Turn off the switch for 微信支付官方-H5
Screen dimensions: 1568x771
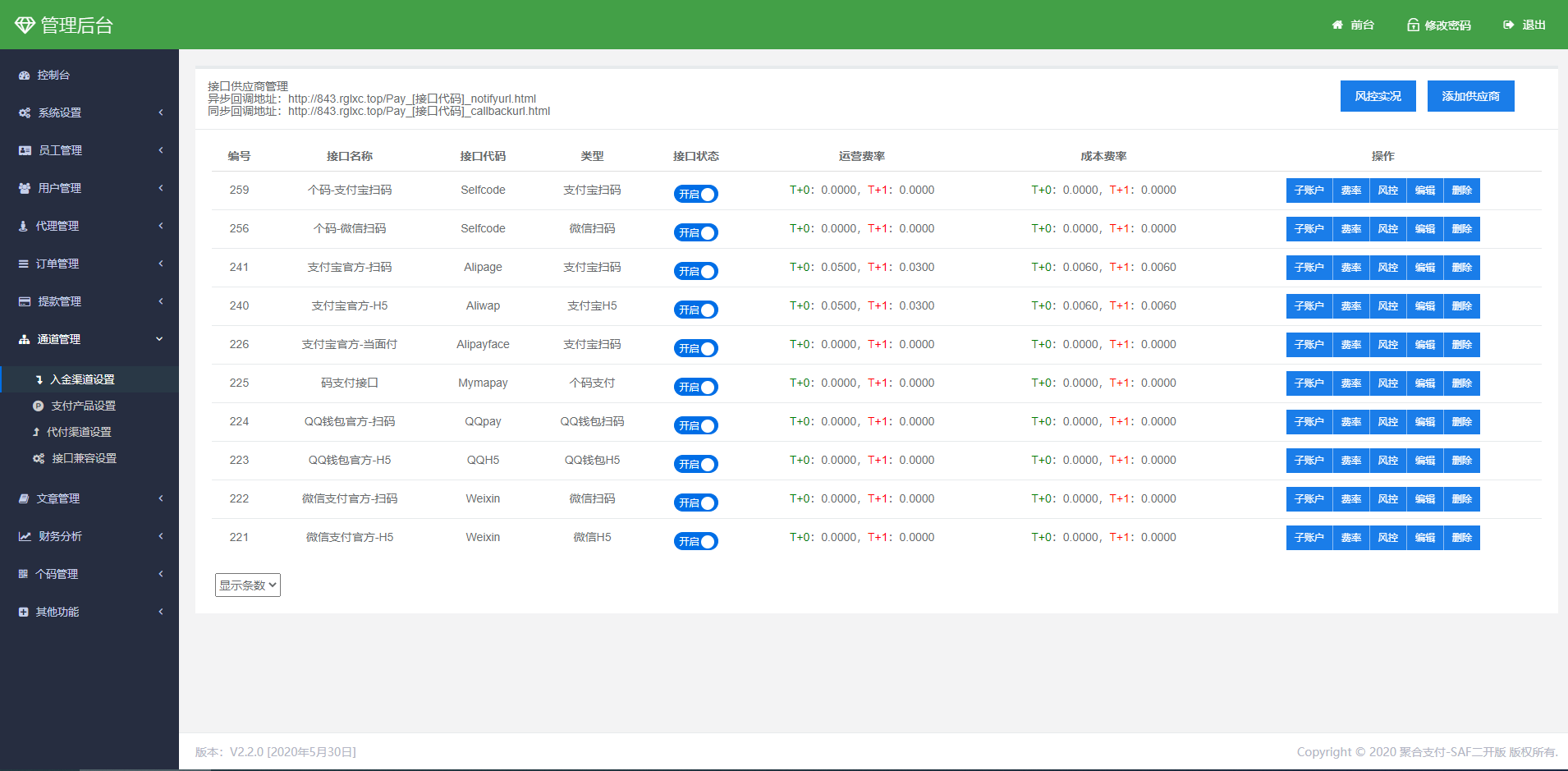[x=696, y=542]
